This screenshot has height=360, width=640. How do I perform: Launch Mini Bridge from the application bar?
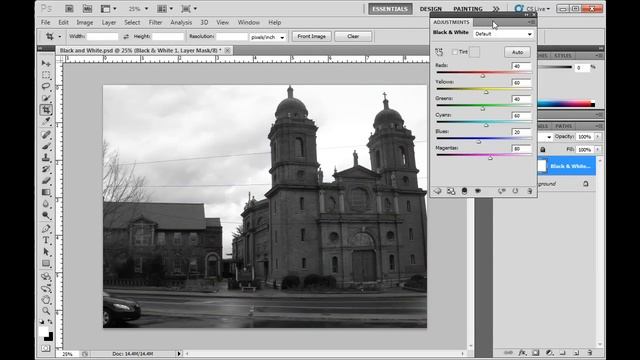(87, 9)
